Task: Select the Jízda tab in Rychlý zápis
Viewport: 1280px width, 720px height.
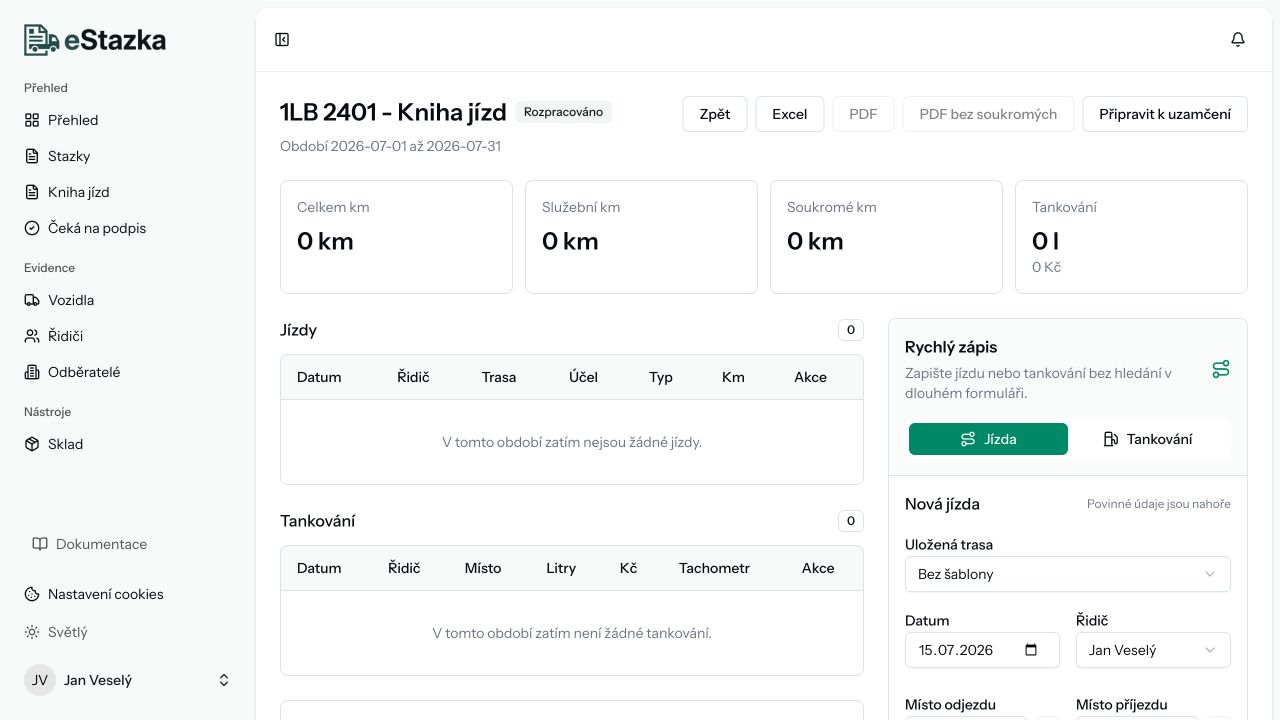Action: tap(988, 439)
